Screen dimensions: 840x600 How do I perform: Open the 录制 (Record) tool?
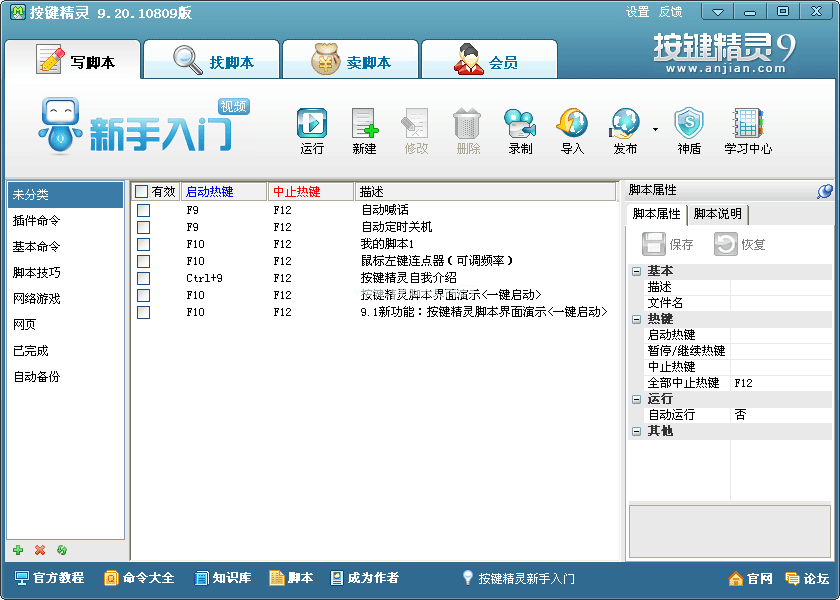pyautogui.click(x=520, y=125)
